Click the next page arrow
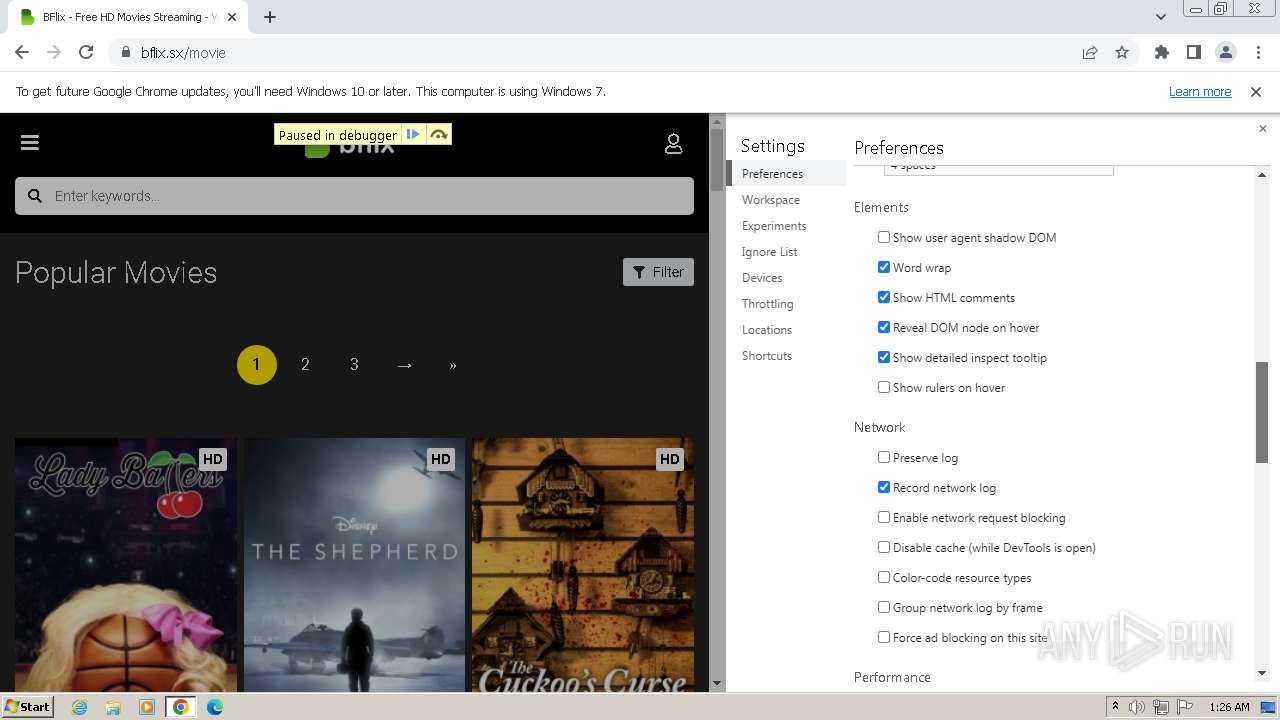 (x=404, y=365)
